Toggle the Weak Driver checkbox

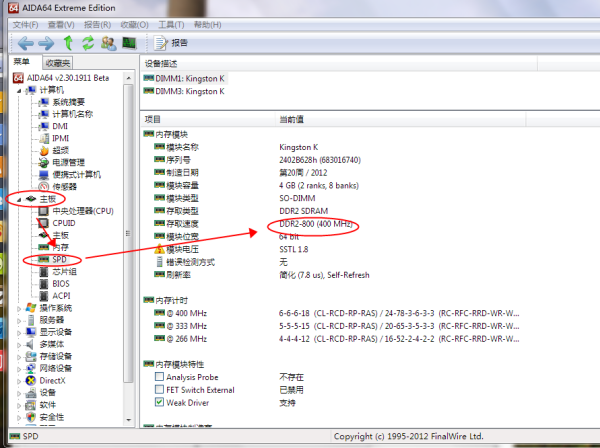pyautogui.click(x=159, y=402)
